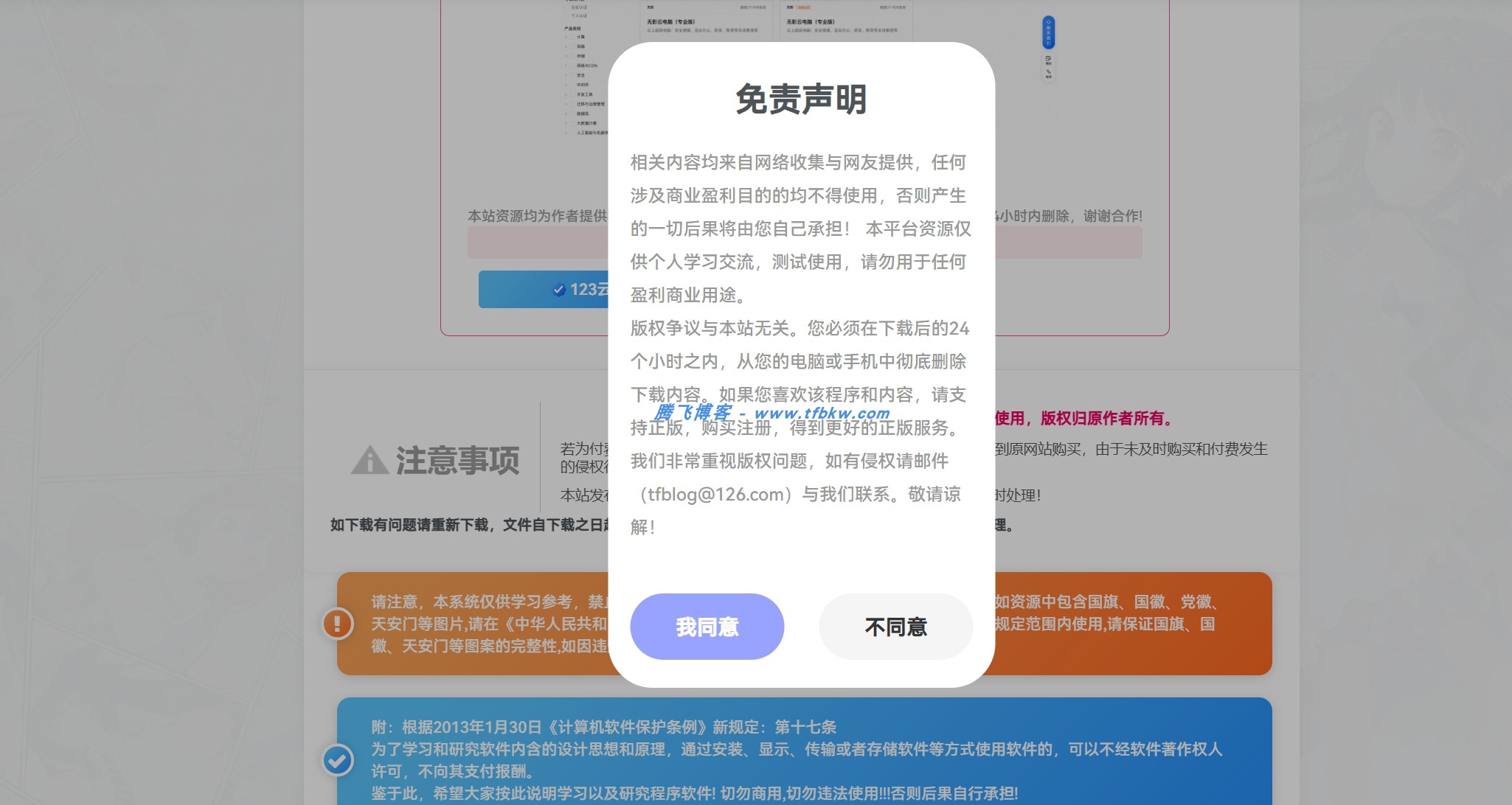Select the 无影云电脑（专业版）product title
1512x805 pixels.
(670, 21)
